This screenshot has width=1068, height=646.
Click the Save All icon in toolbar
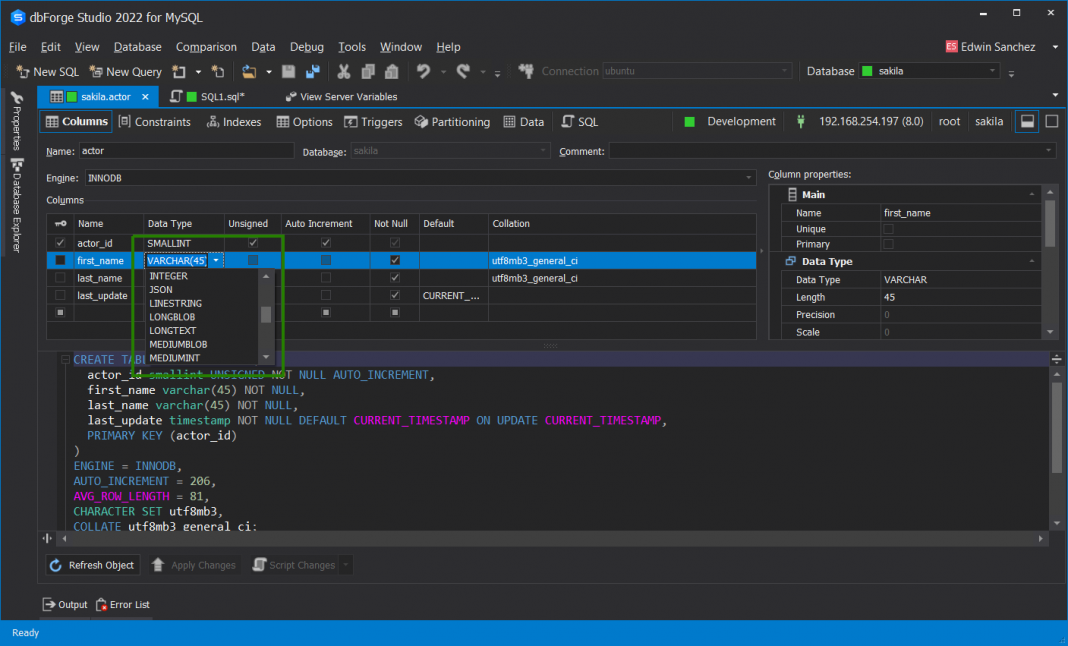point(312,72)
